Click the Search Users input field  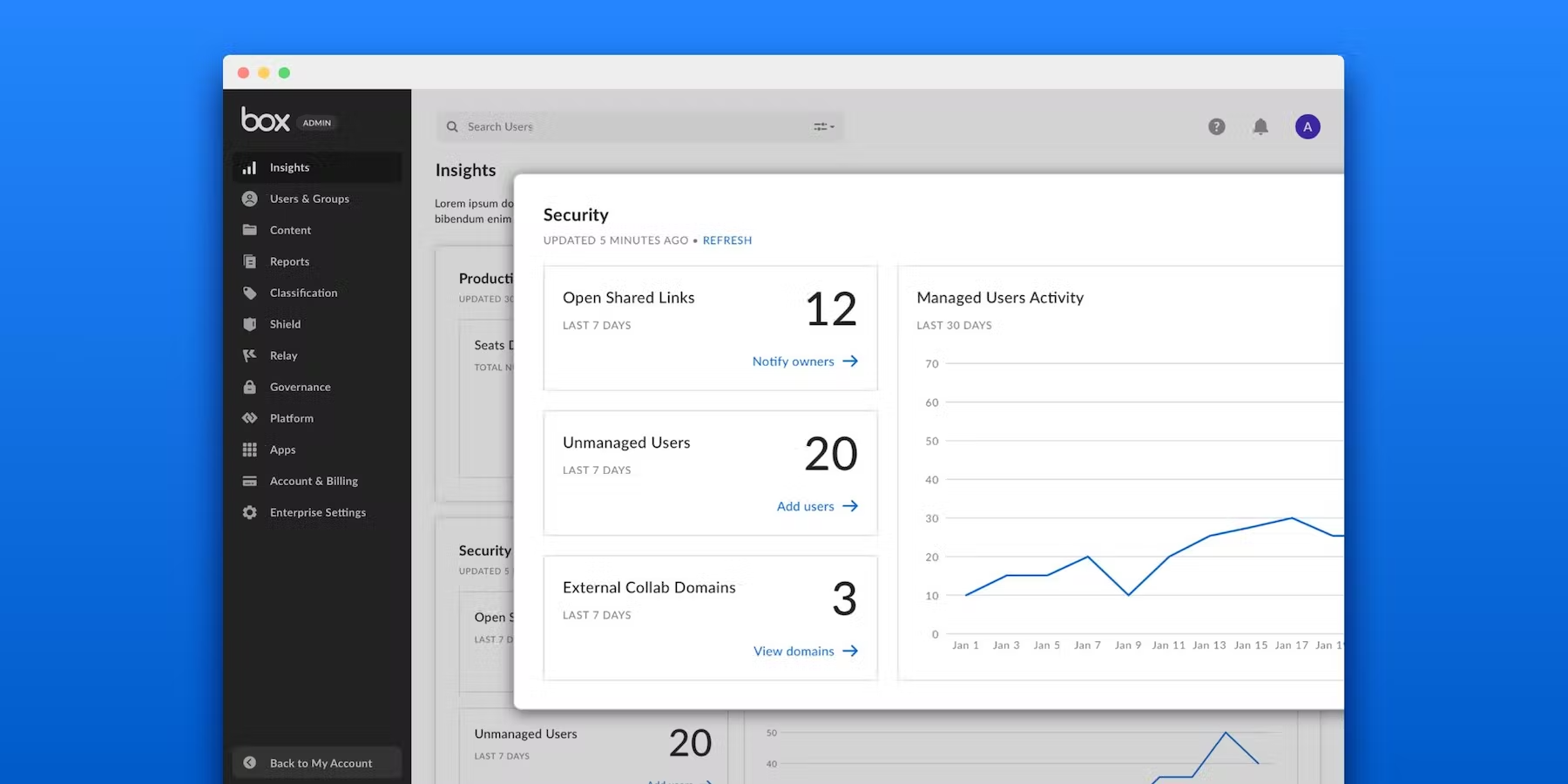point(627,127)
